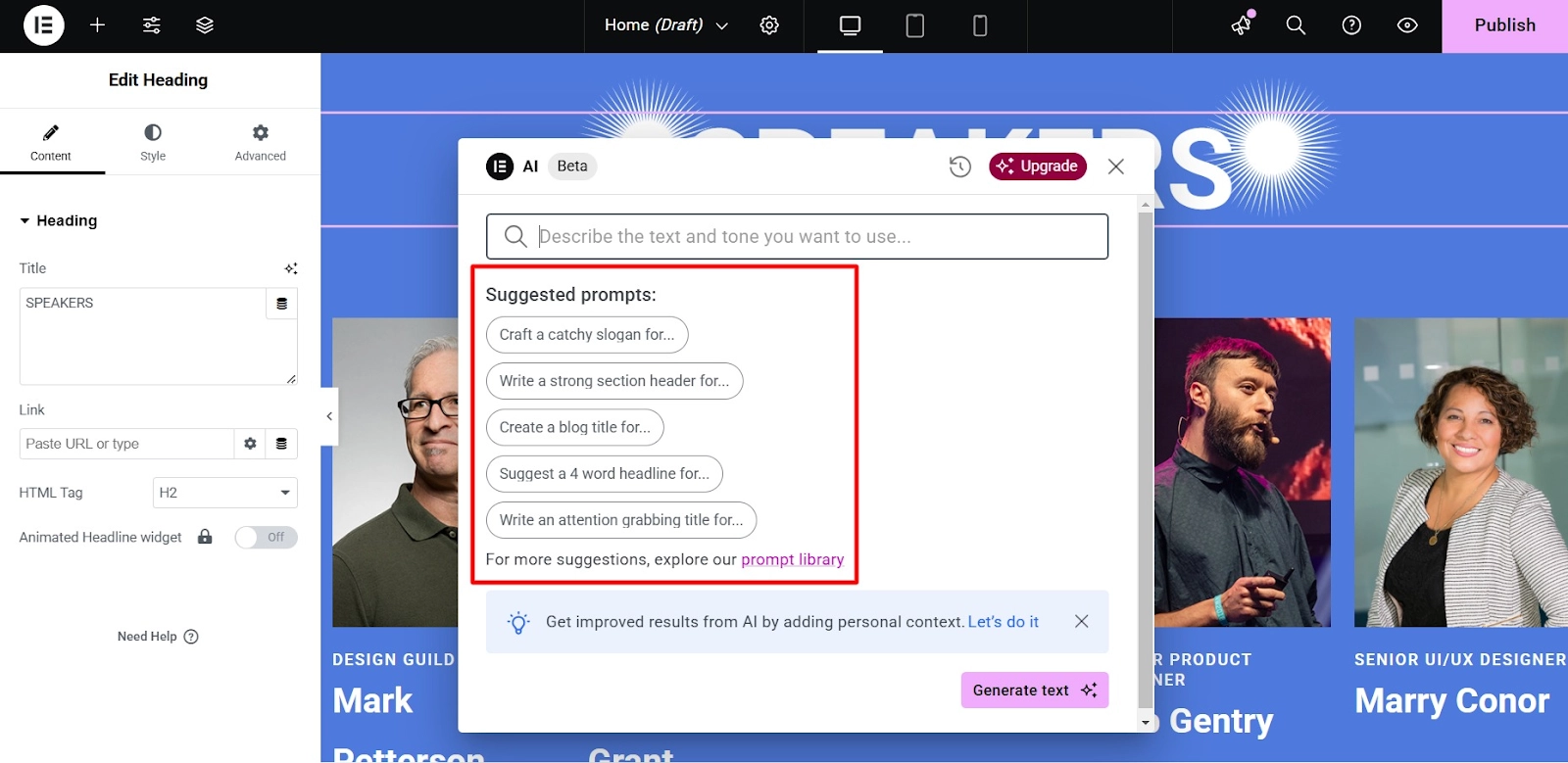
Task: Click the AI dialog scrollbar down arrow
Action: coord(1146,723)
